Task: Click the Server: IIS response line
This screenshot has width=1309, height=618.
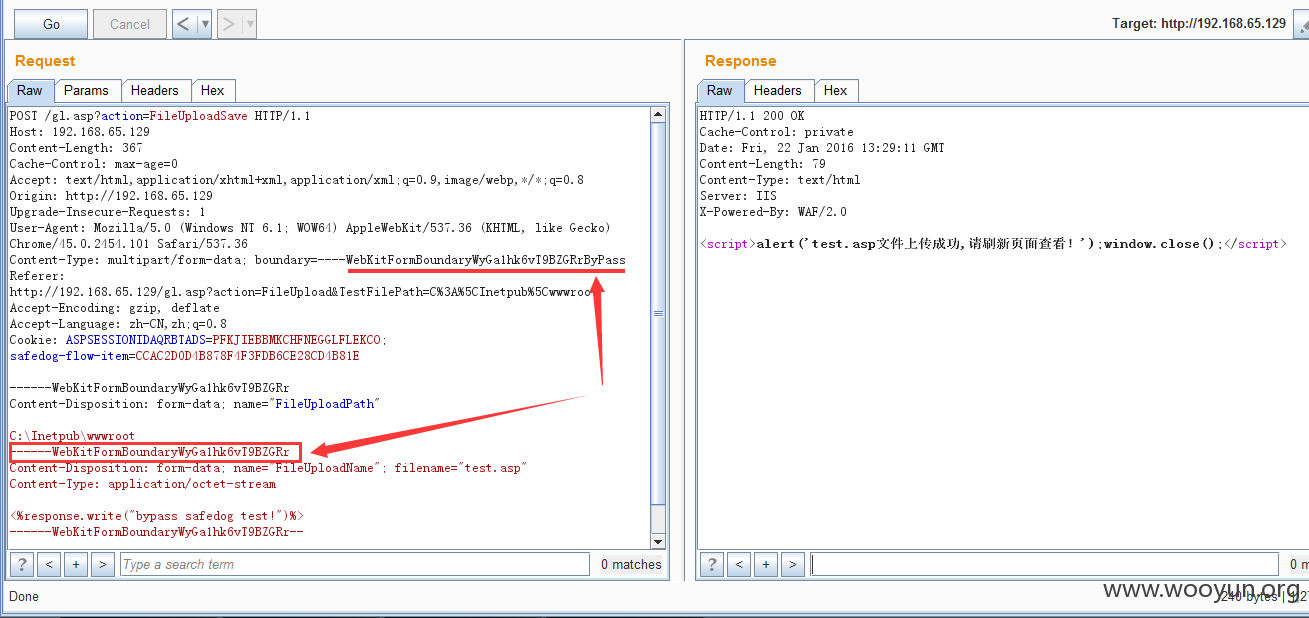Action: click(x=738, y=196)
